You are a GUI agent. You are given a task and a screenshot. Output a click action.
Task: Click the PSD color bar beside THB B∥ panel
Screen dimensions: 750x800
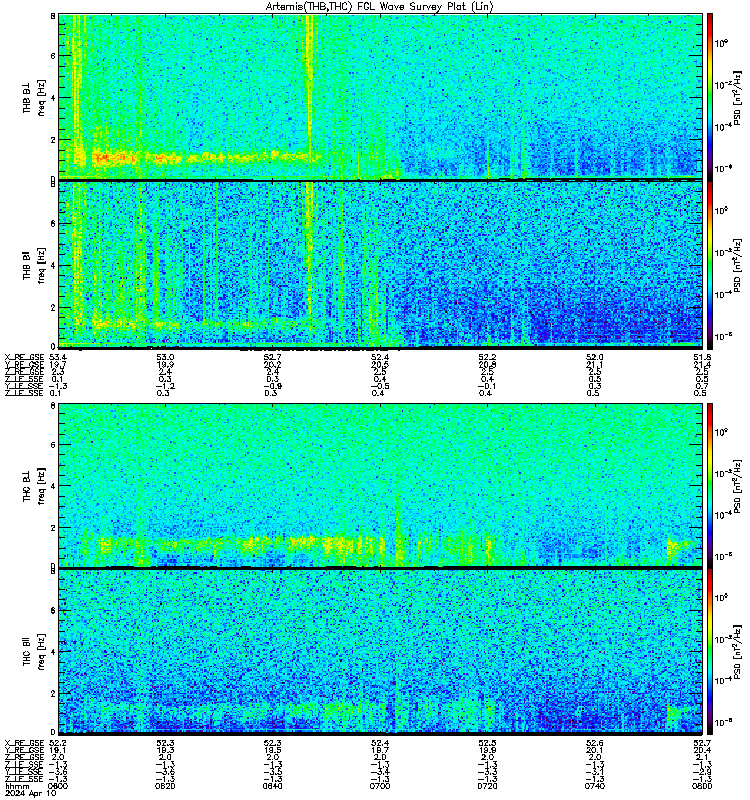click(x=710, y=265)
